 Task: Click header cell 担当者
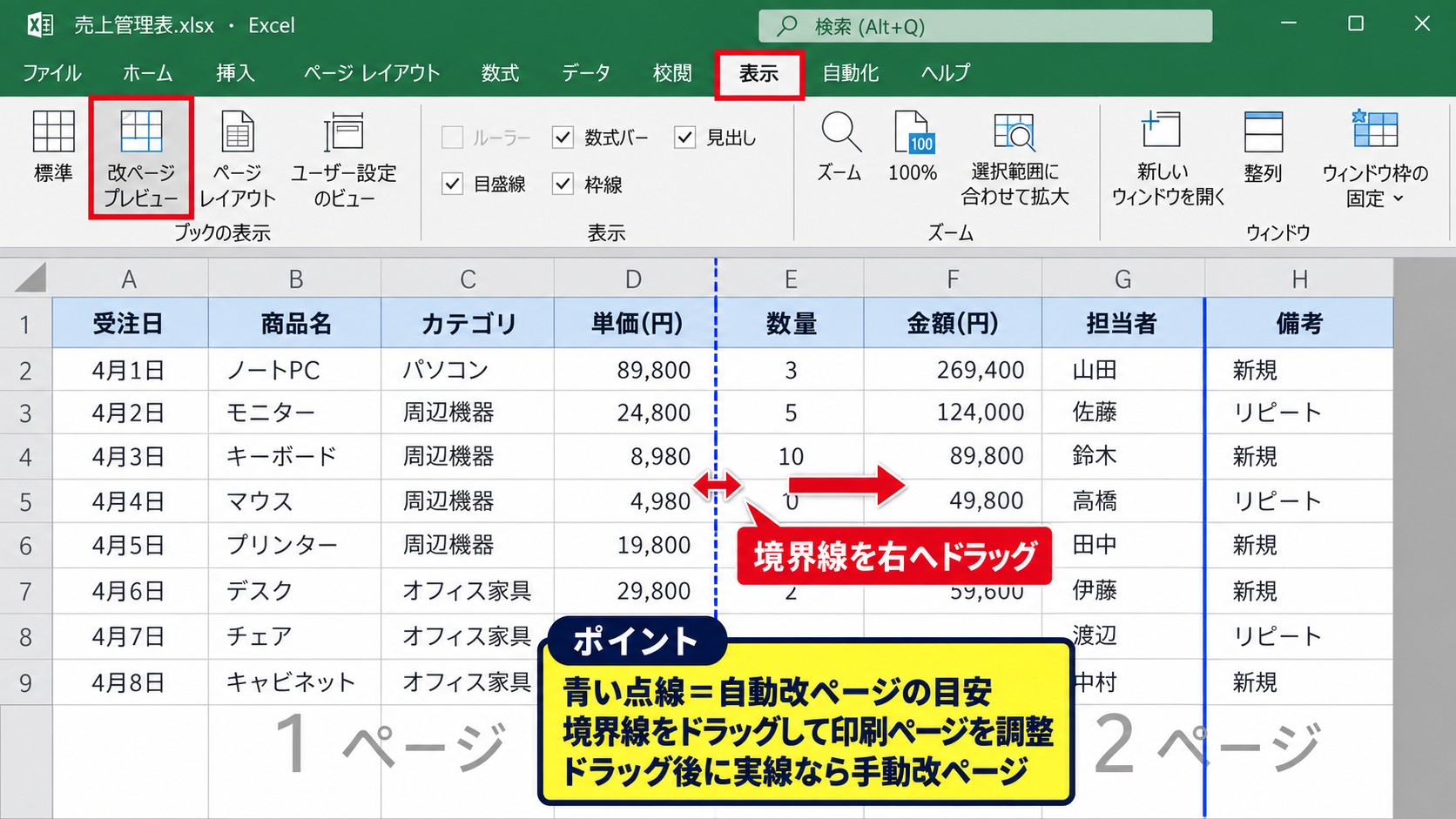pos(1123,323)
